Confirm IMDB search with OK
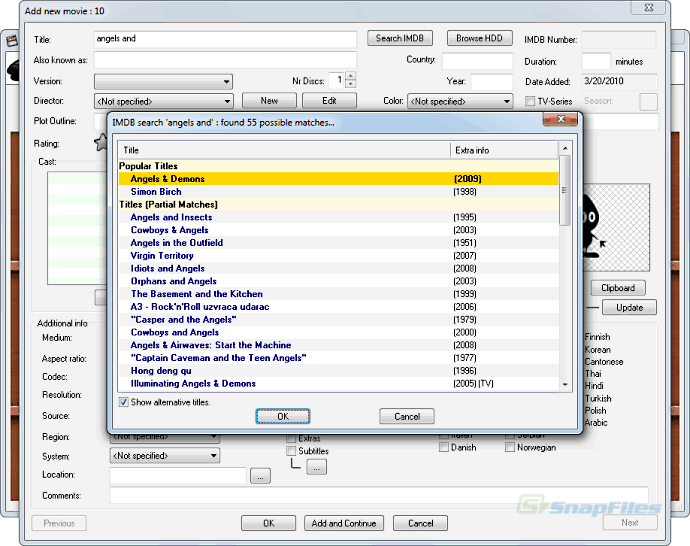 coord(283,416)
